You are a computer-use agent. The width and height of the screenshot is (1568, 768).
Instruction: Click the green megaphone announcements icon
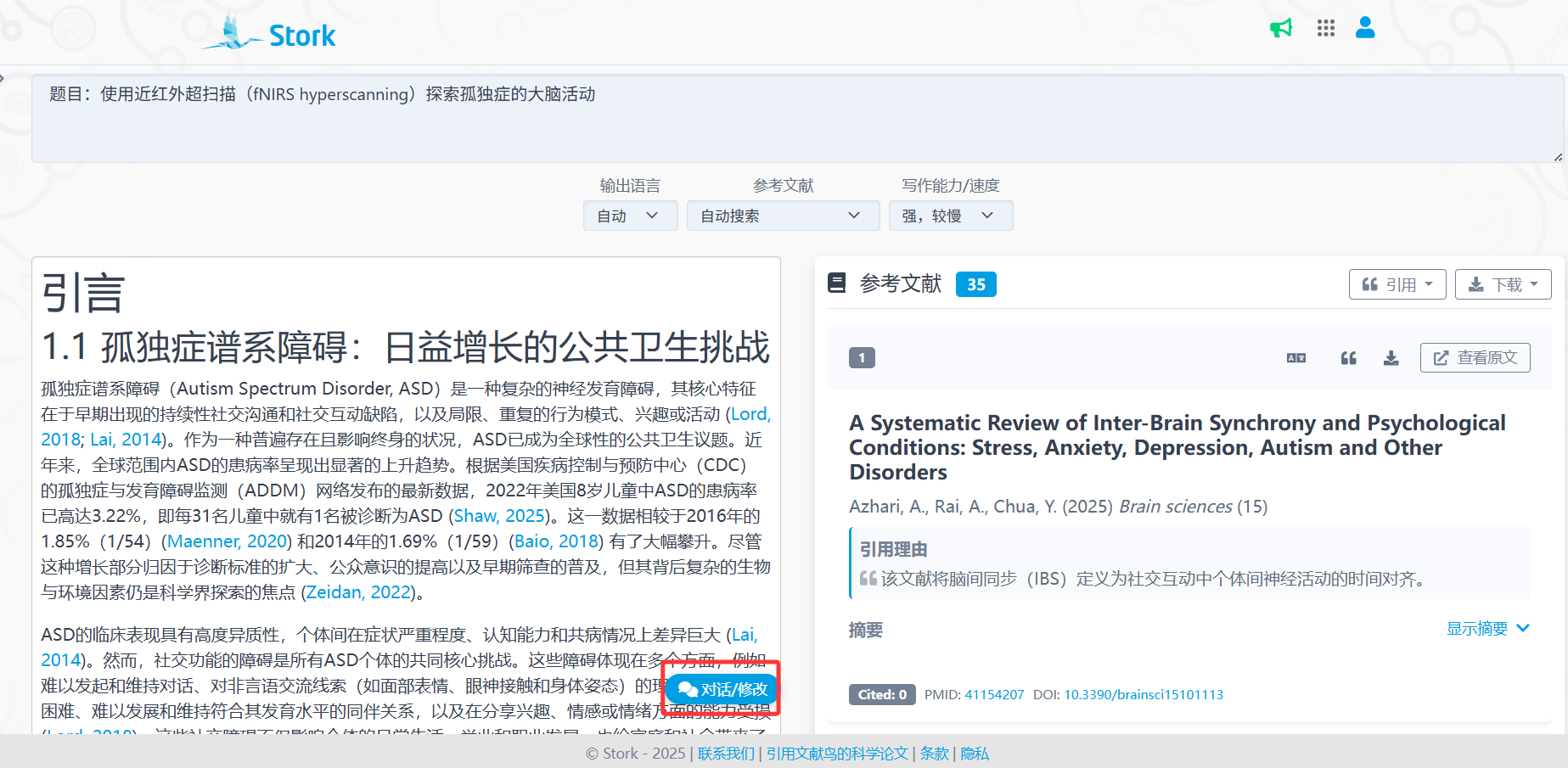pos(1280,28)
